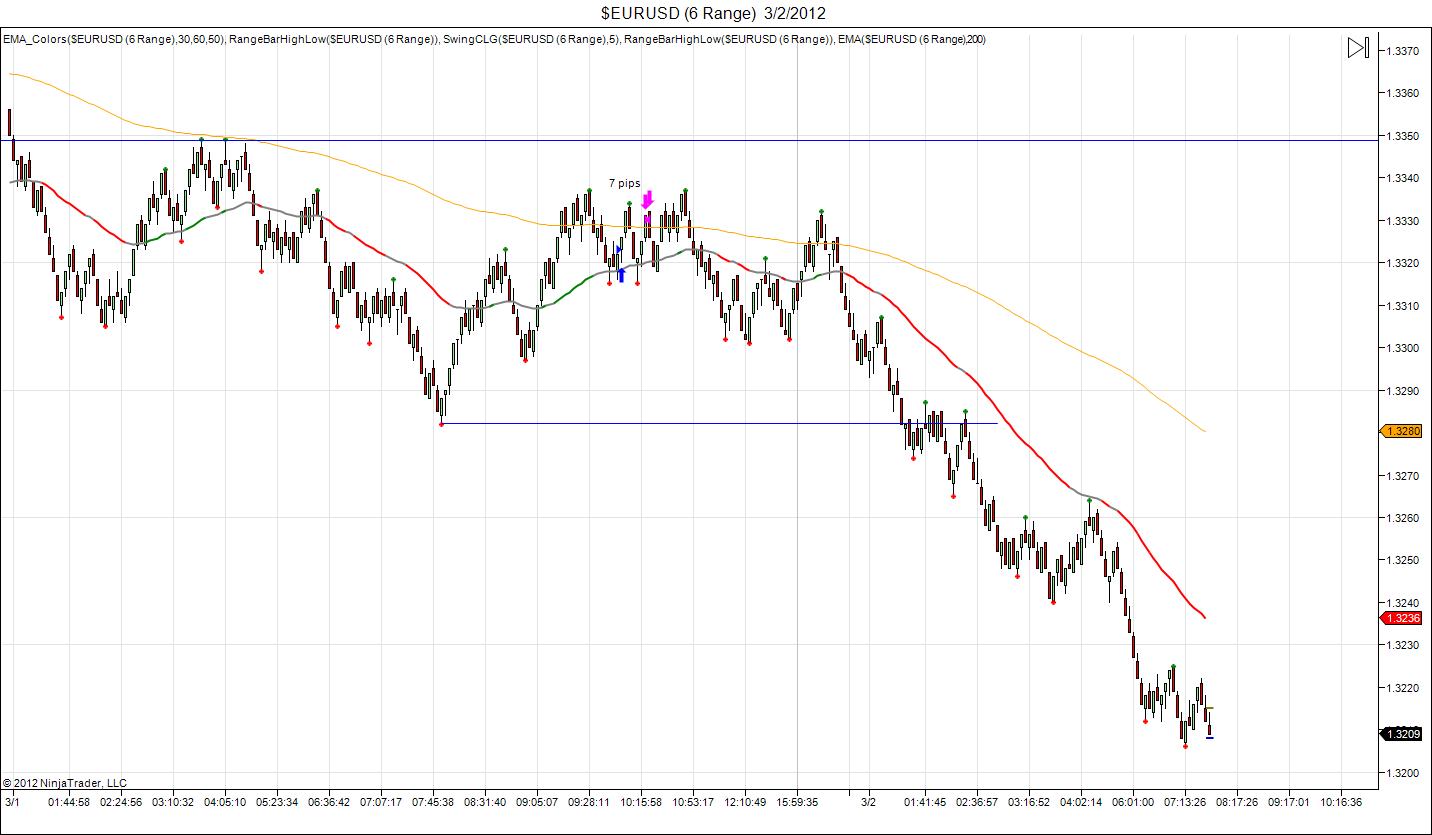The width and height of the screenshot is (1432, 835).
Task: Click the 06:01:00 time axis label
Action: point(1133,802)
